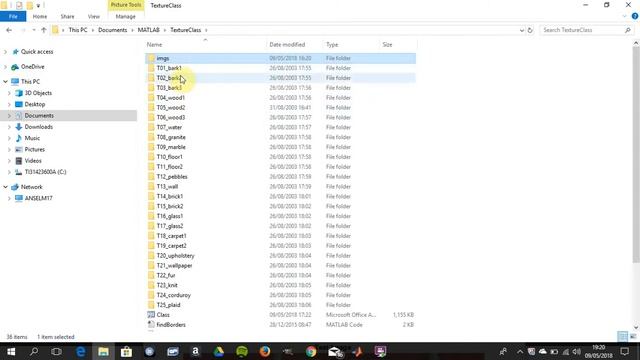The image size is (640, 360).
Task: Open Microsoft Store in taskbar
Action: [x=126, y=351]
